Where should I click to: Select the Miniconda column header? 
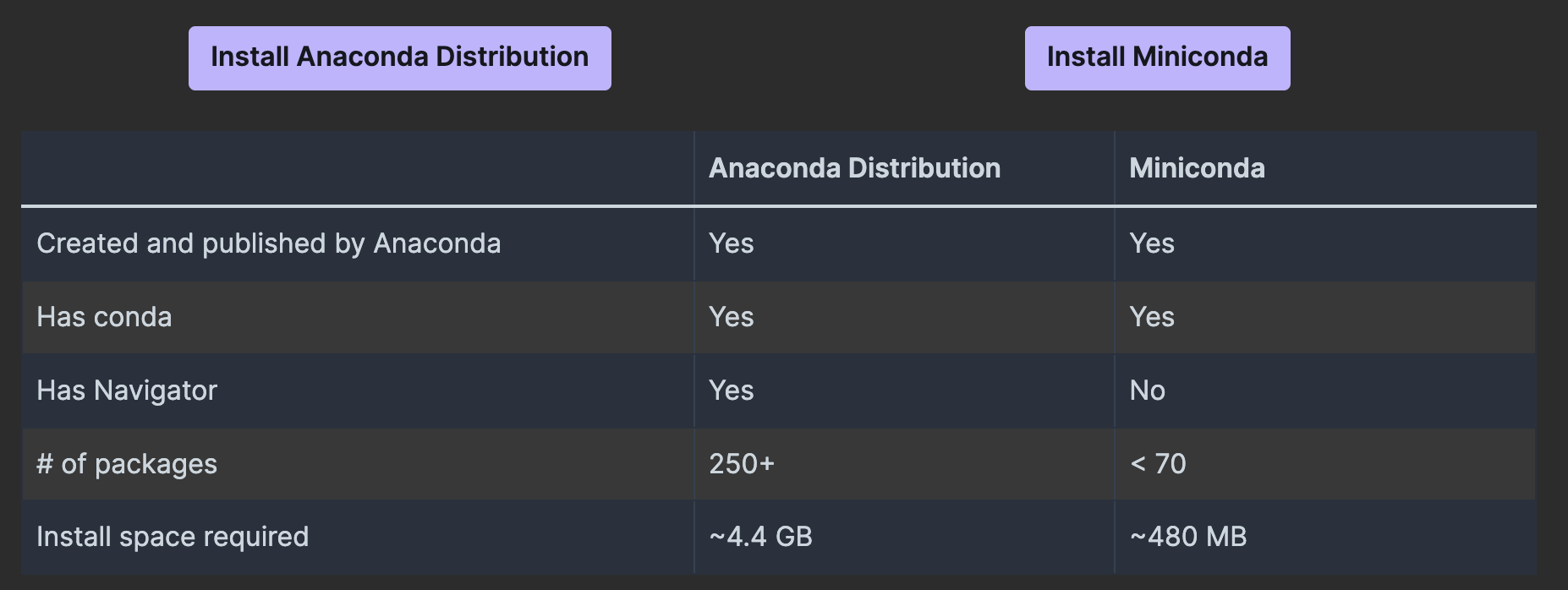[1197, 168]
